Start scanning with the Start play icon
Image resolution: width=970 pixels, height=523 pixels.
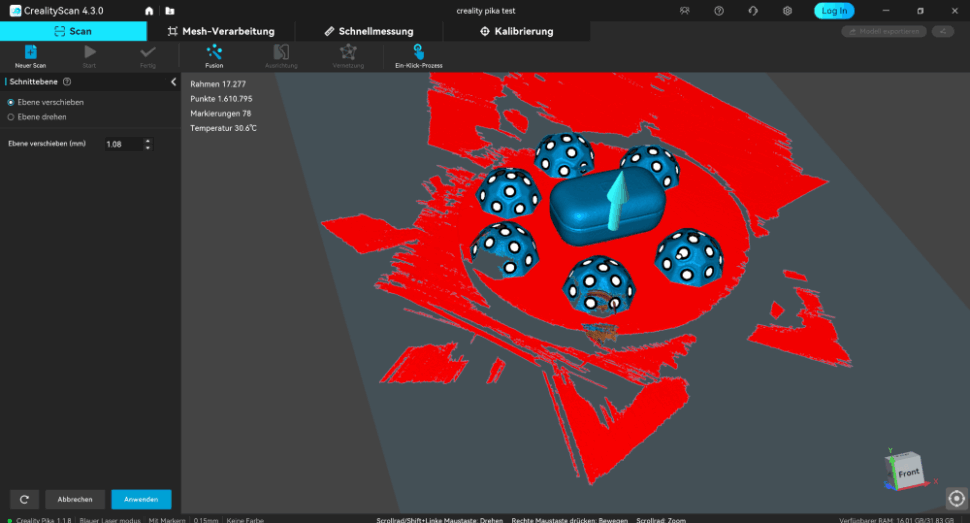click(x=90, y=52)
